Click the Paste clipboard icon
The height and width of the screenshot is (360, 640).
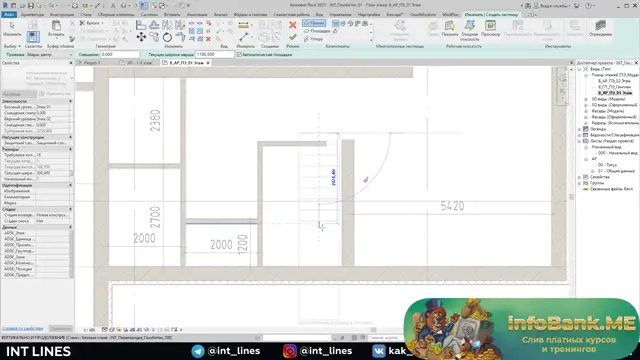pyautogui.click(x=56, y=26)
